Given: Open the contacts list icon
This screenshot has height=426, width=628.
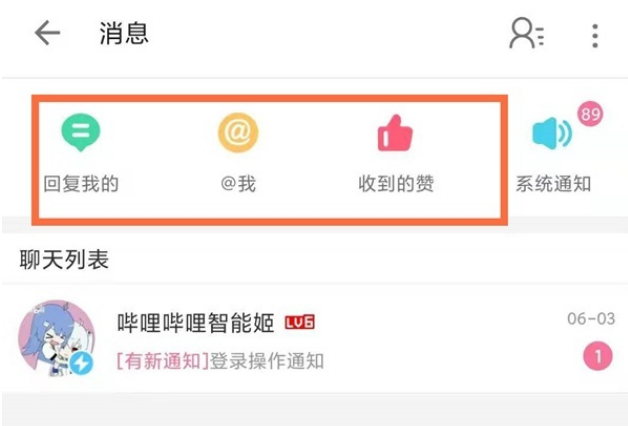Looking at the screenshot, I should click(526, 33).
